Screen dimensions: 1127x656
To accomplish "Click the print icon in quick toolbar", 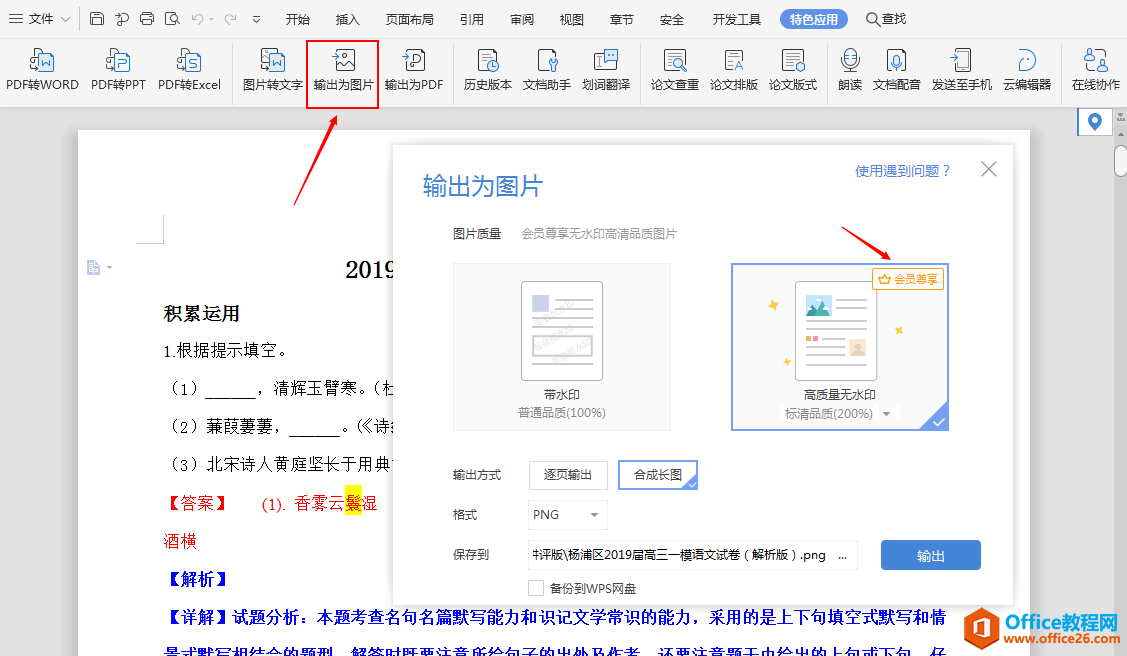I will 147,19.
